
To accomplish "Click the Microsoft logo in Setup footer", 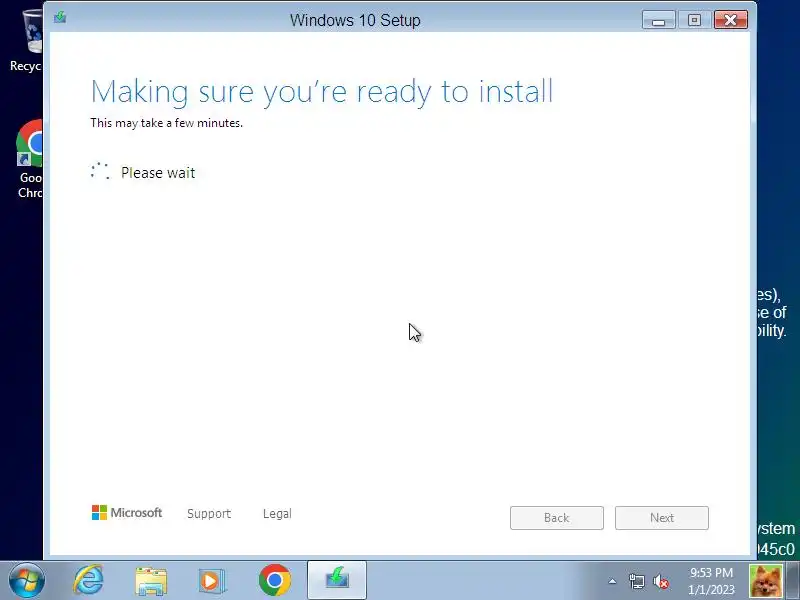I will click(x=127, y=512).
